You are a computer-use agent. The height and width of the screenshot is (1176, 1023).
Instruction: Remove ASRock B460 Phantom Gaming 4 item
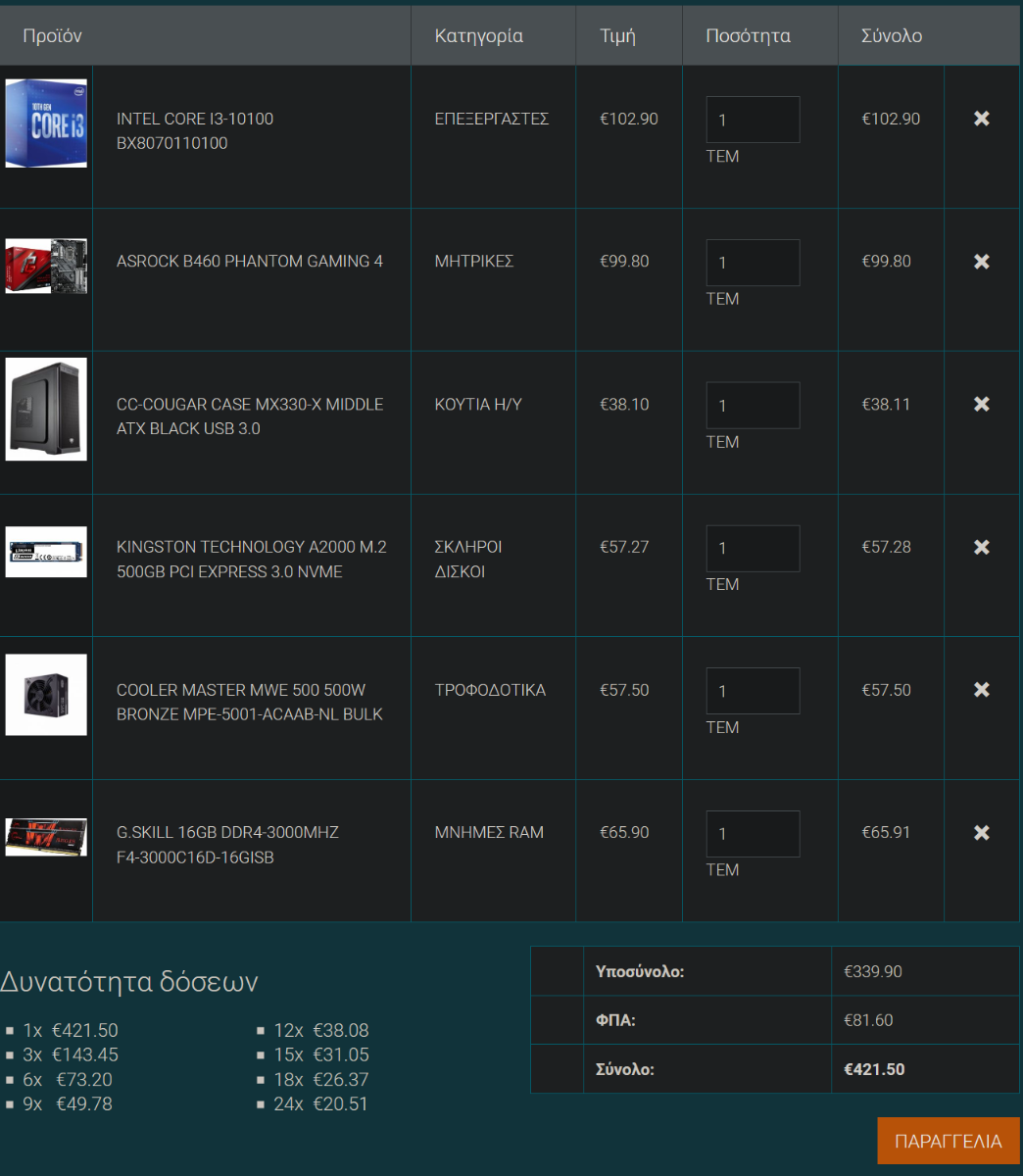[x=981, y=262]
